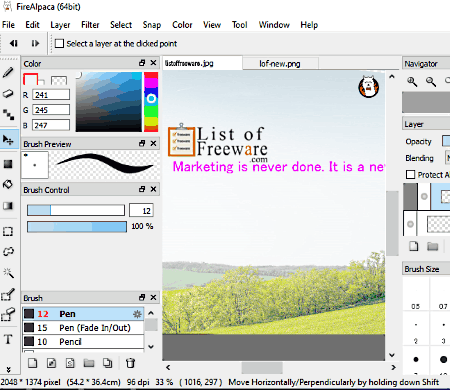Pick the Lasso select tool

(x=8, y=251)
